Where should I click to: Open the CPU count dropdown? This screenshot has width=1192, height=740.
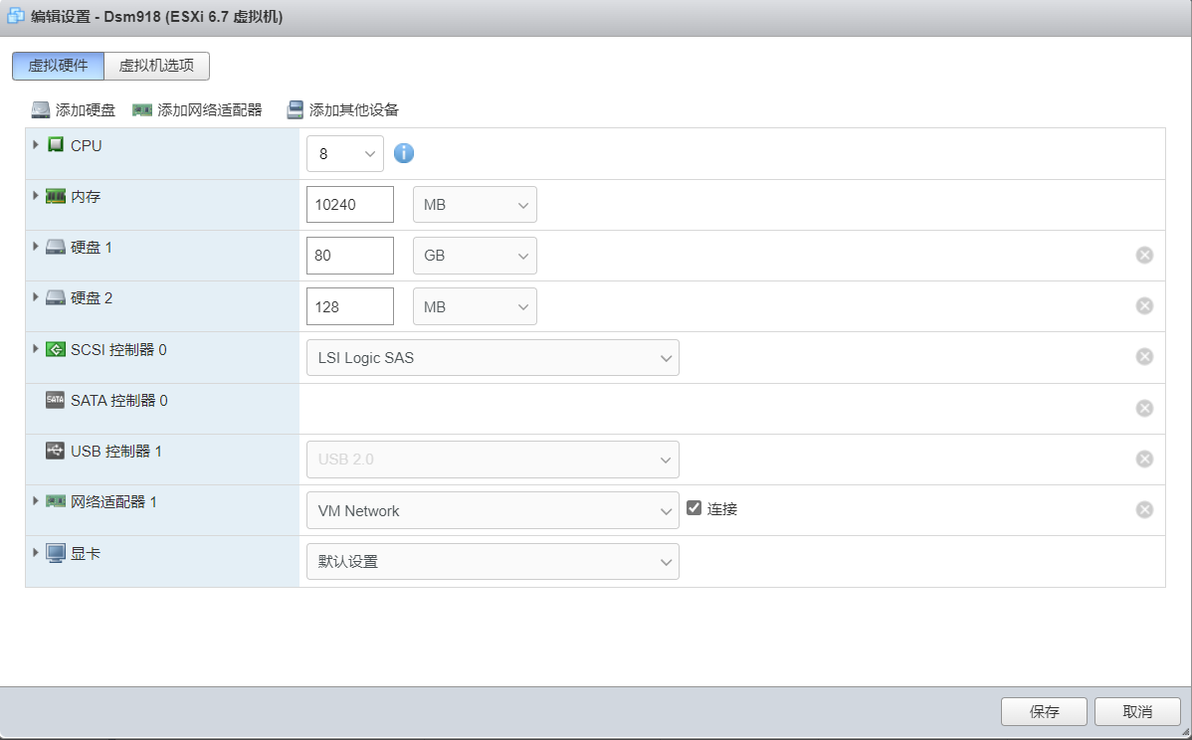345,154
